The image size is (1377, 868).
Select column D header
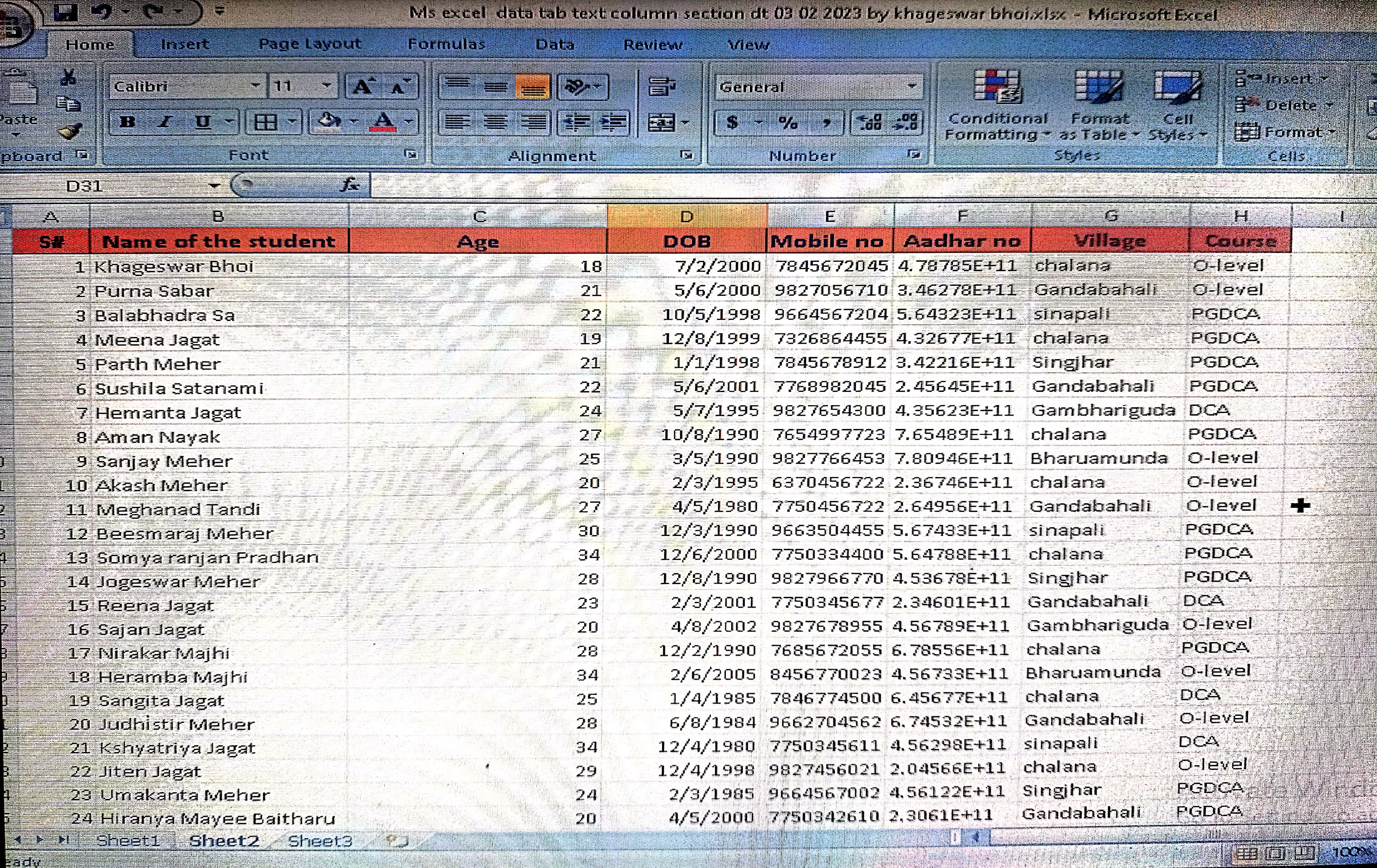tap(687, 216)
